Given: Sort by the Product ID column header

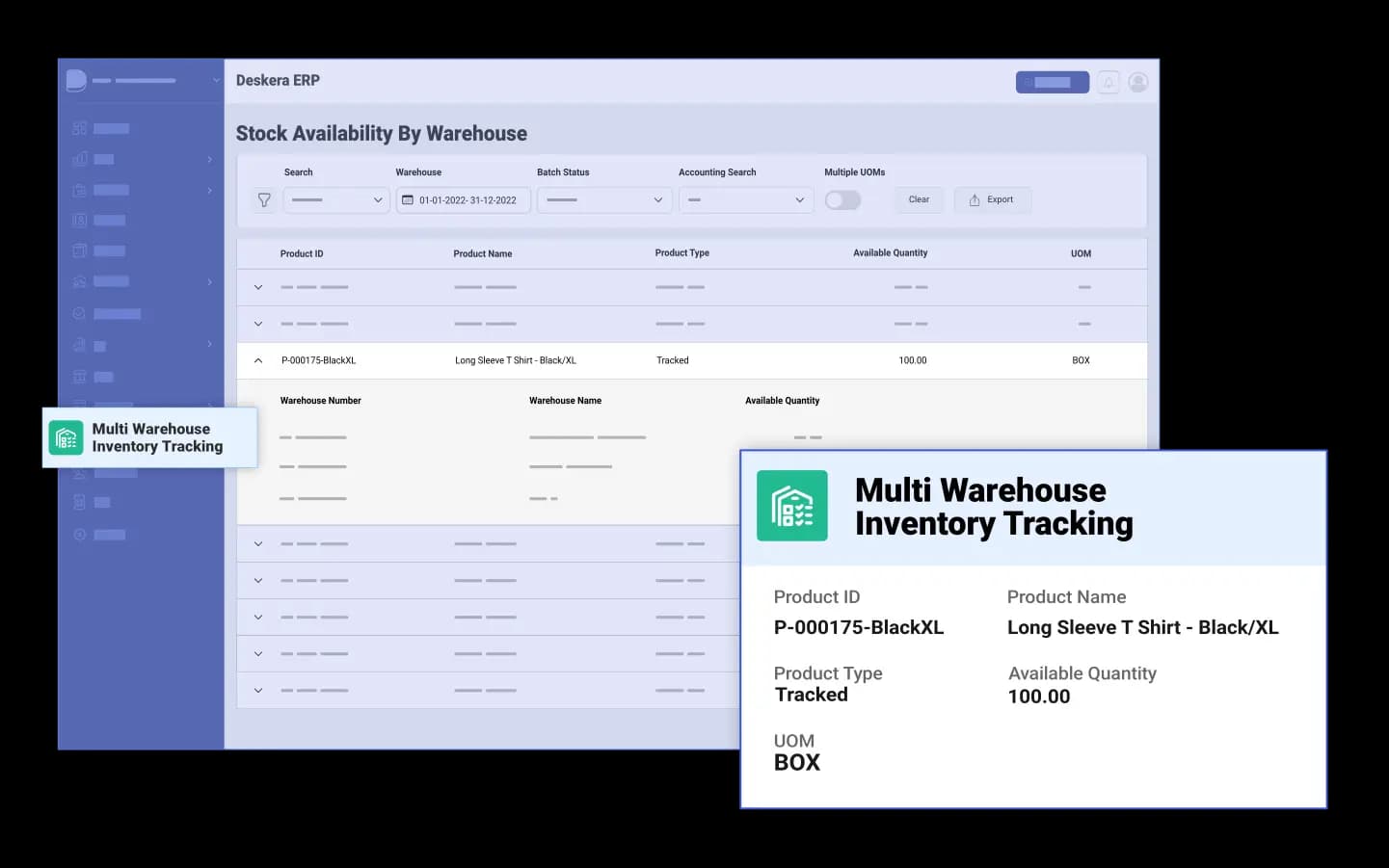Looking at the screenshot, I should pyautogui.click(x=302, y=254).
